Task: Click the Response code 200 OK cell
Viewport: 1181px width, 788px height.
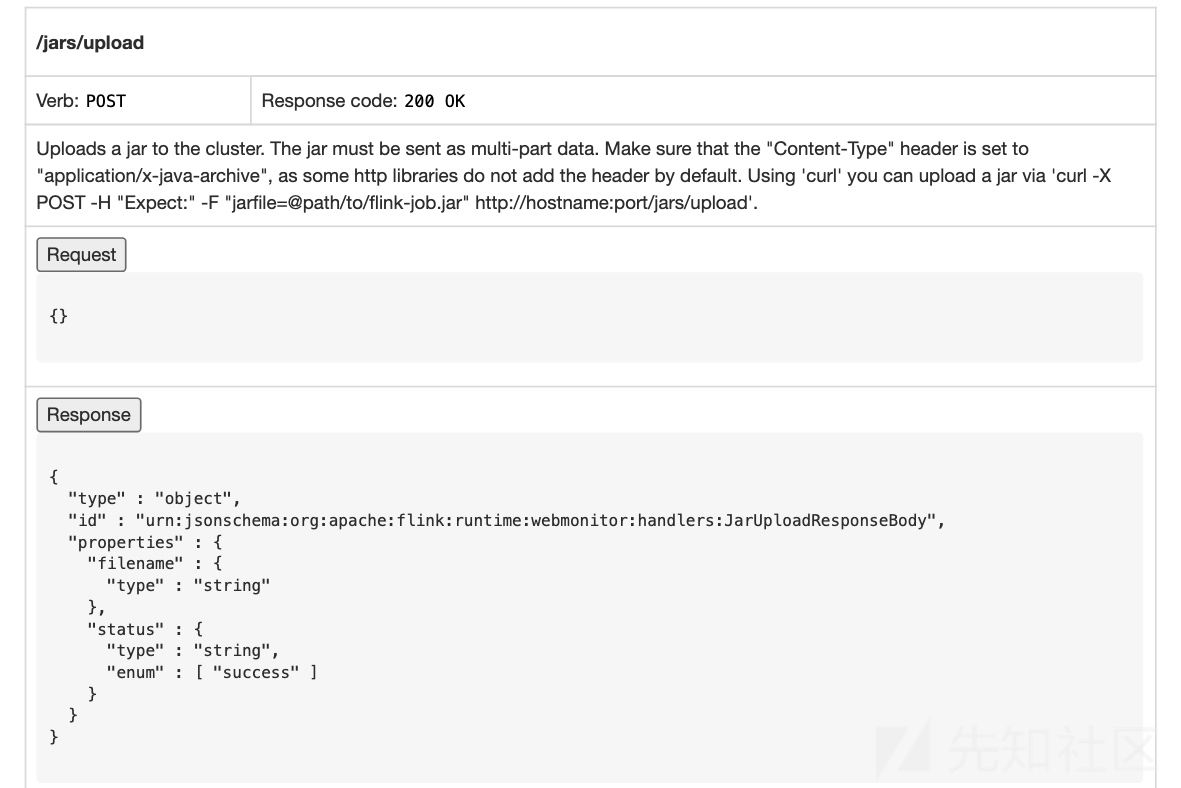Action: pos(703,101)
